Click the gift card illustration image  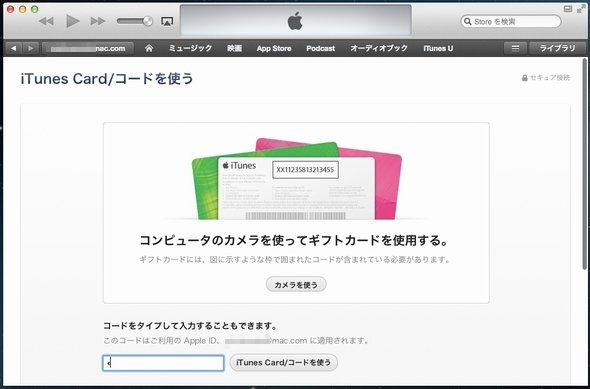(297, 179)
